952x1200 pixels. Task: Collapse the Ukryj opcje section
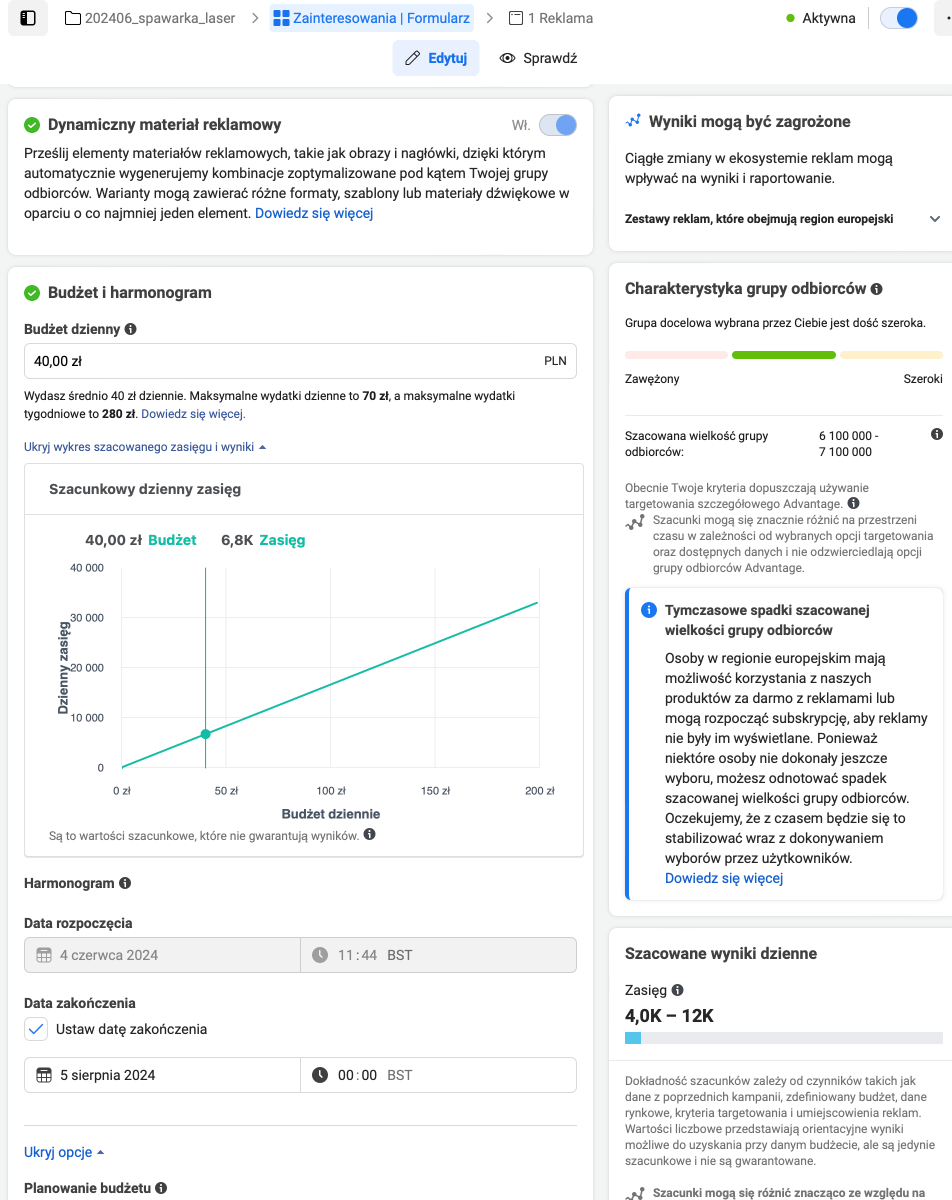coord(64,1152)
